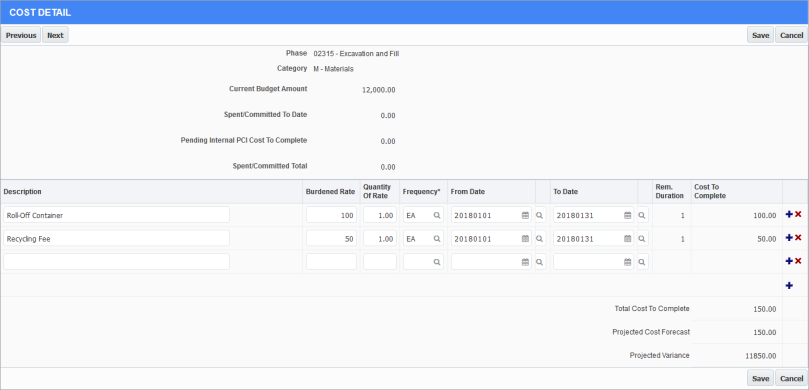The height and width of the screenshot is (390, 809).
Task: Delete the Roll-Off Container row
Action: [798, 214]
